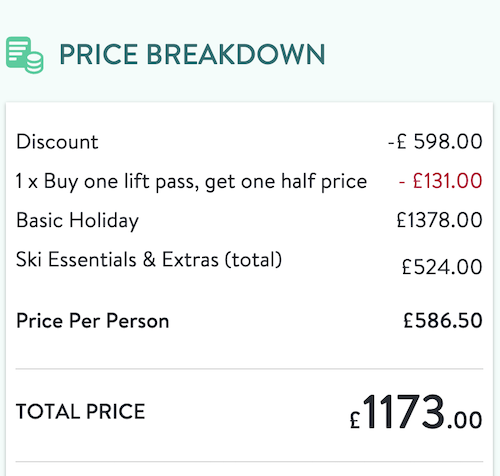The image size is (500, 476).
Task: Click the word BREAKDOWN in the heading
Action: 236,54
